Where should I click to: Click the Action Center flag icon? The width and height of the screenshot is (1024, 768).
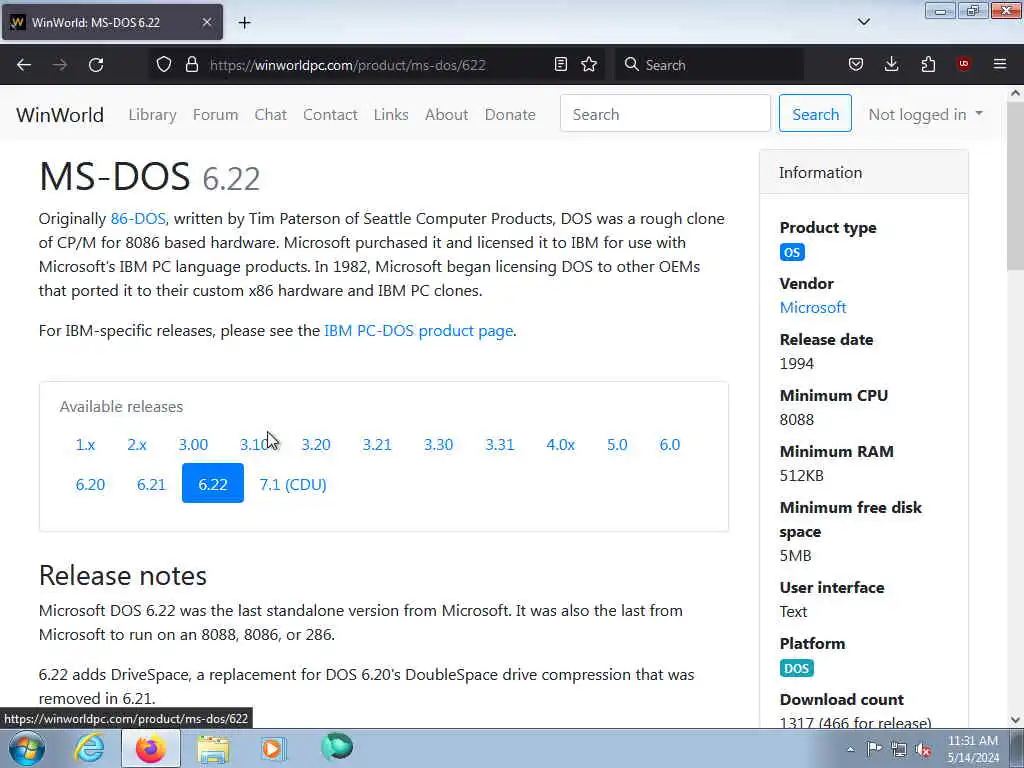click(874, 748)
